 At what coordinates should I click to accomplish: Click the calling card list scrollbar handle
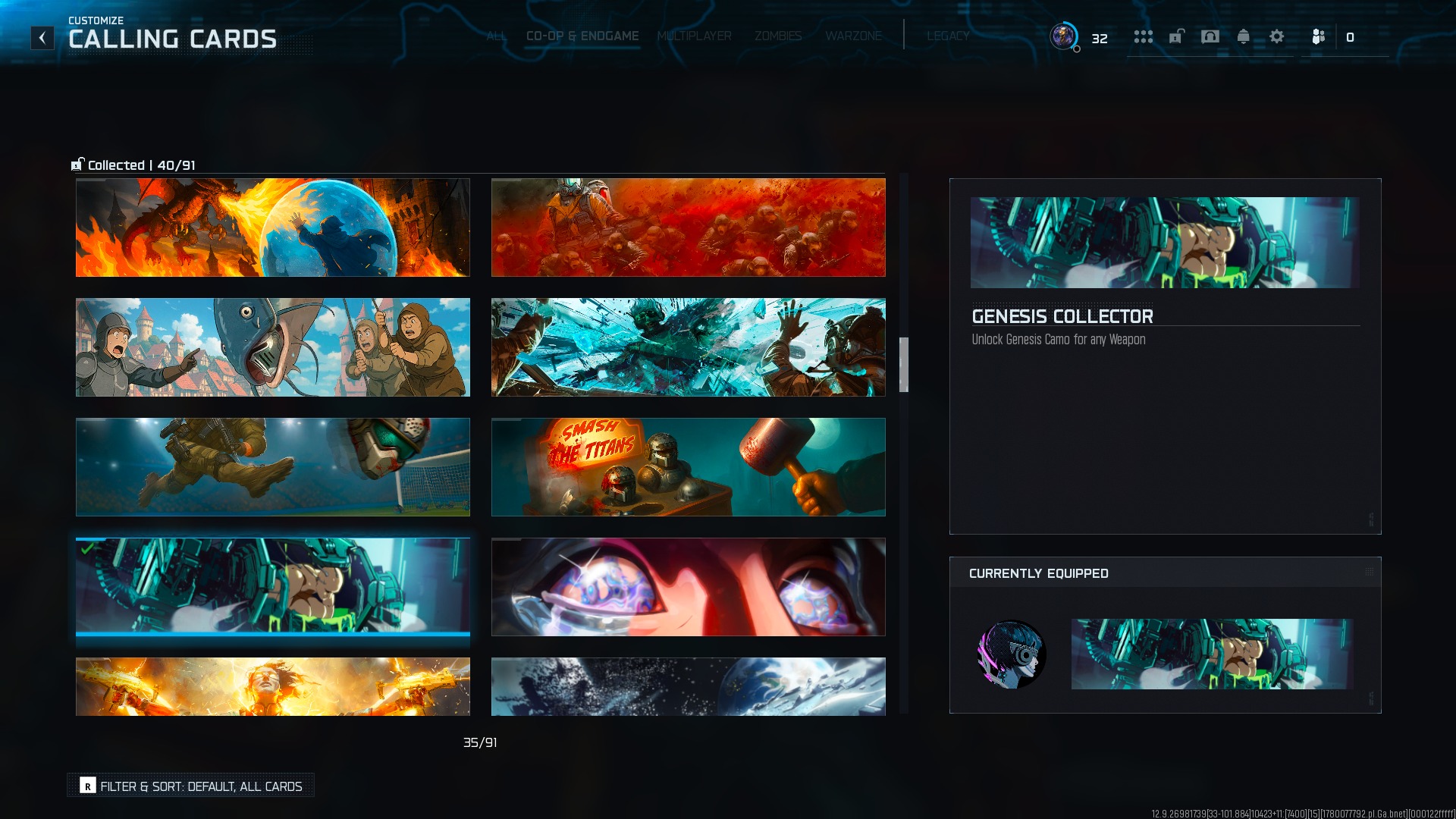coord(904,365)
